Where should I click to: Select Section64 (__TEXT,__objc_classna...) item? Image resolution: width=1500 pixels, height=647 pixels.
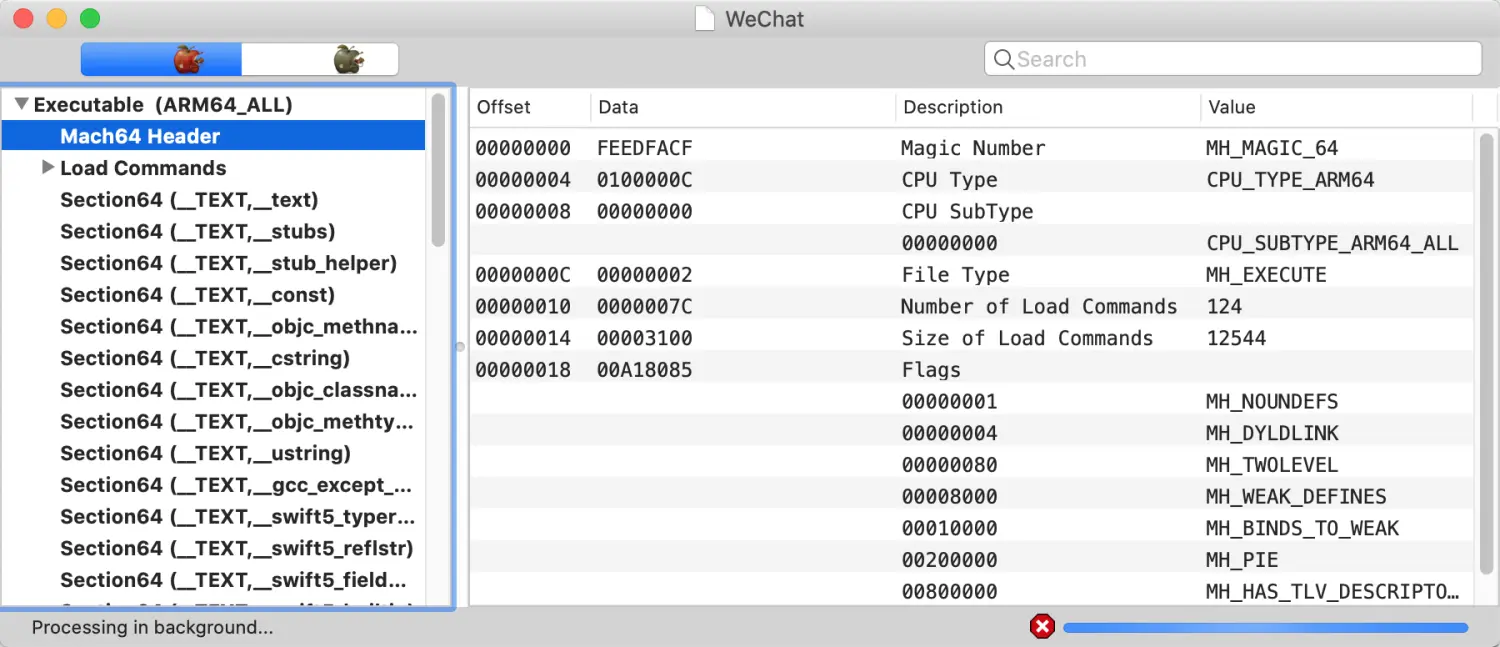[x=239, y=390]
